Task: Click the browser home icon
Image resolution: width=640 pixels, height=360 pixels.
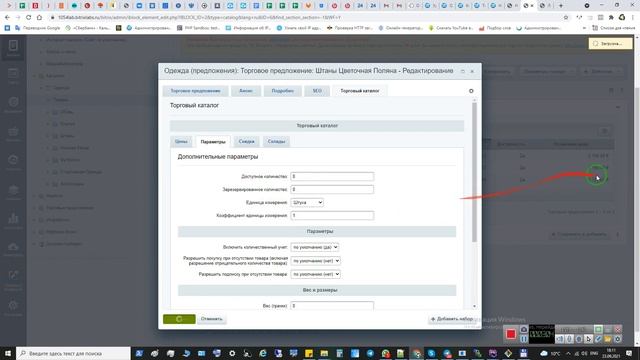Action: (x=39, y=18)
